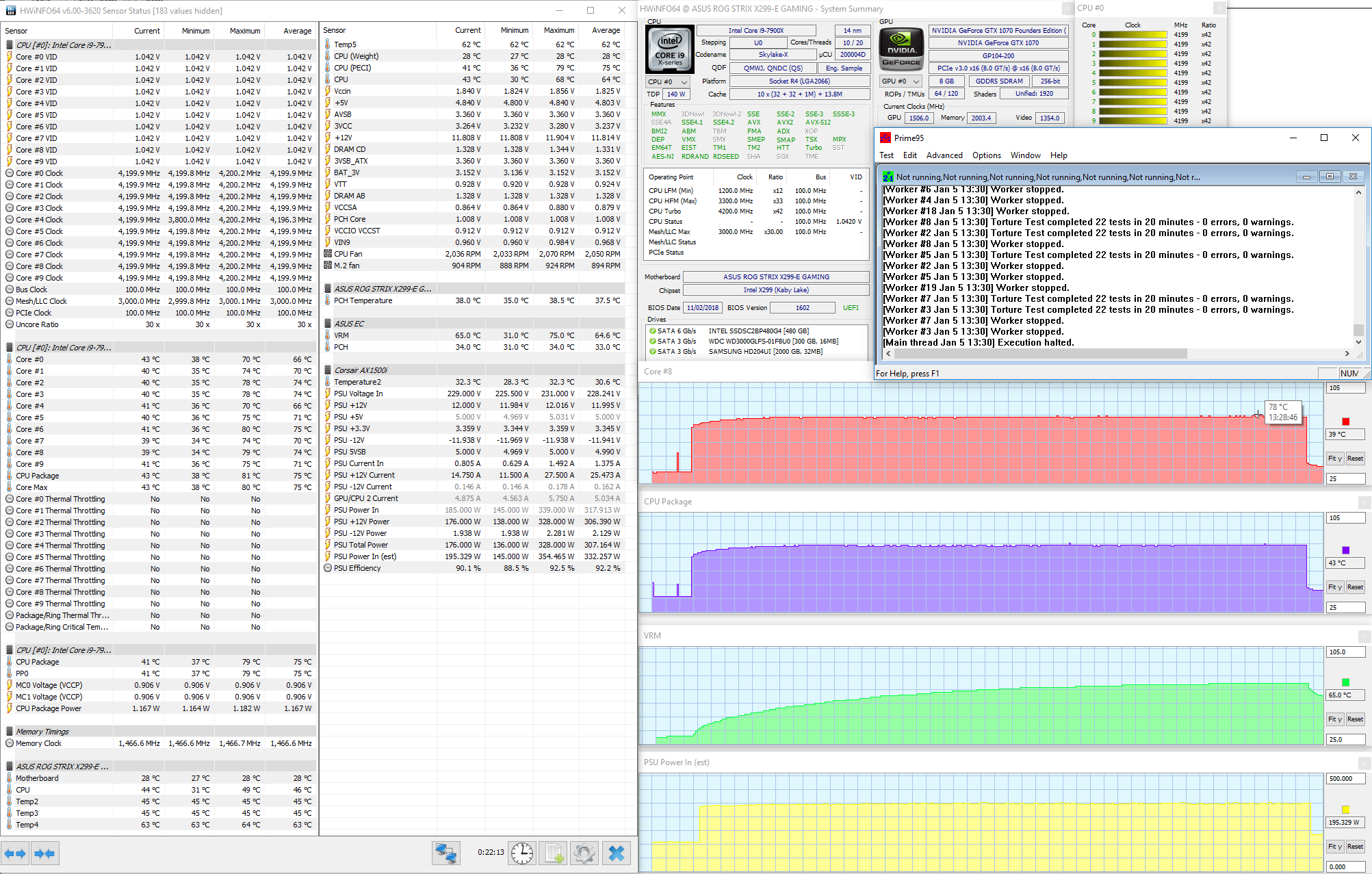1372x874 pixels.
Task: Click the SAMSUNG HD204UI drive entry
Action: [765, 352]
